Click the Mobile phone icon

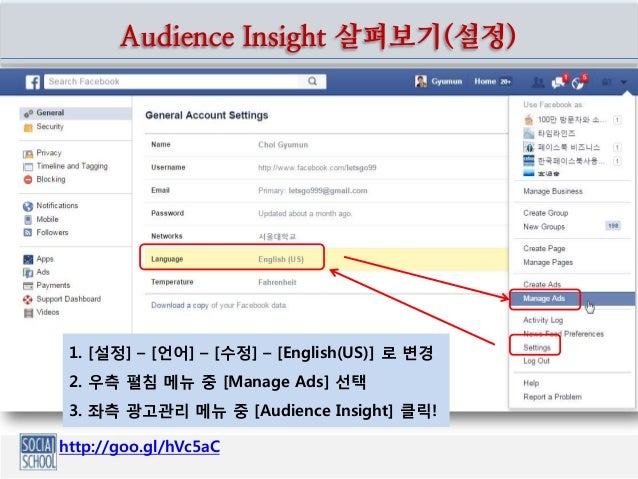[x=28, y=220]
